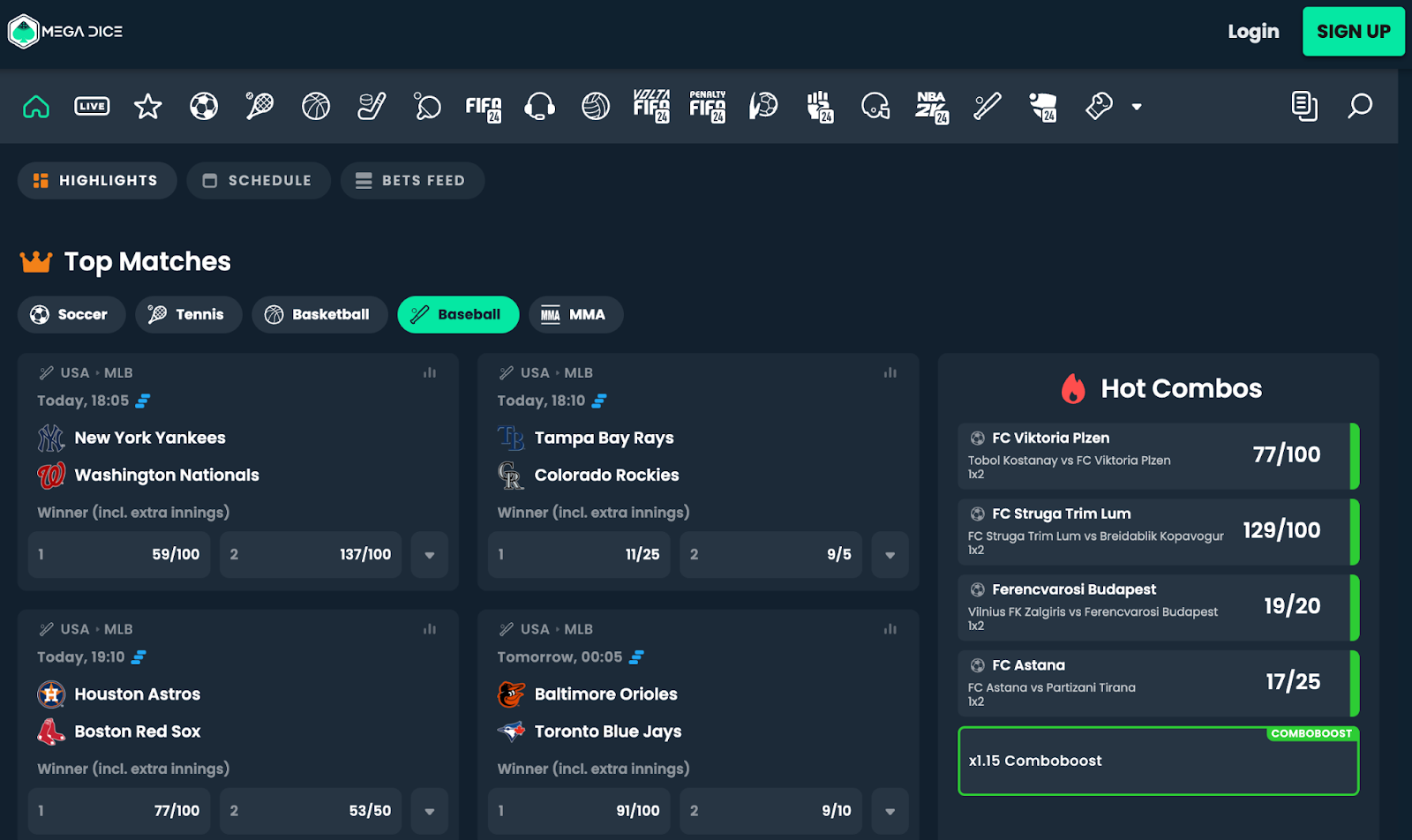Open the NBA 2K24 esports icon
The width and height of the screenshot is (1412, 840).
pos(931,107)
